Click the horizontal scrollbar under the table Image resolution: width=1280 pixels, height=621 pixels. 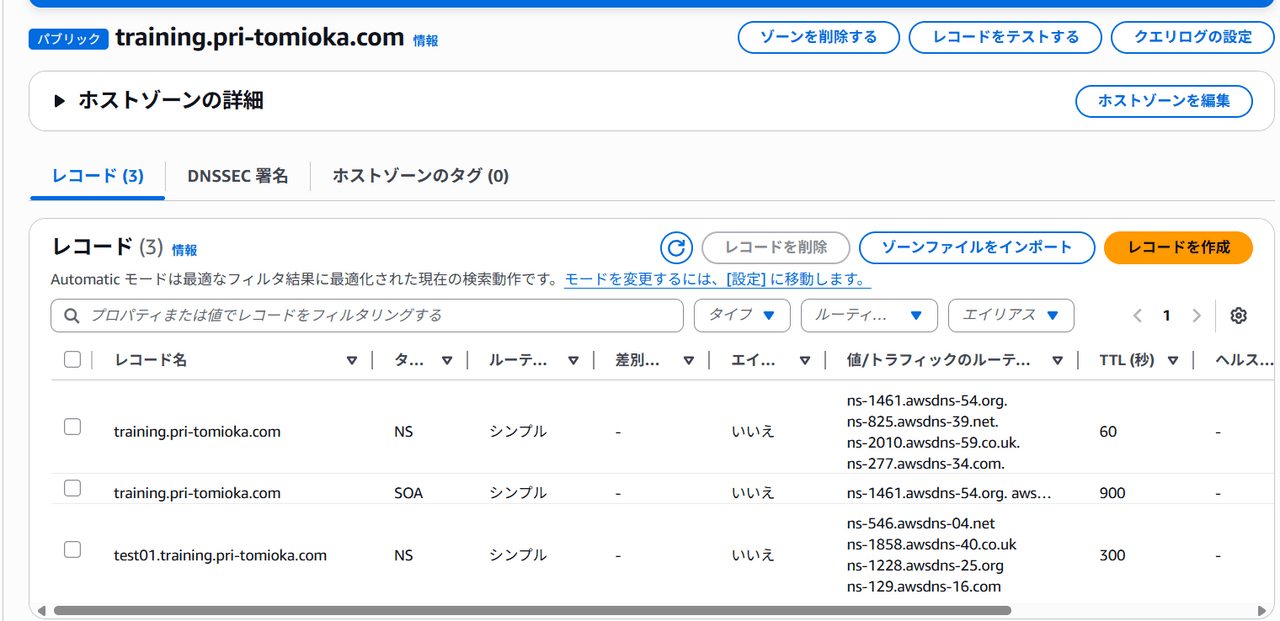[x=532, y=610]
